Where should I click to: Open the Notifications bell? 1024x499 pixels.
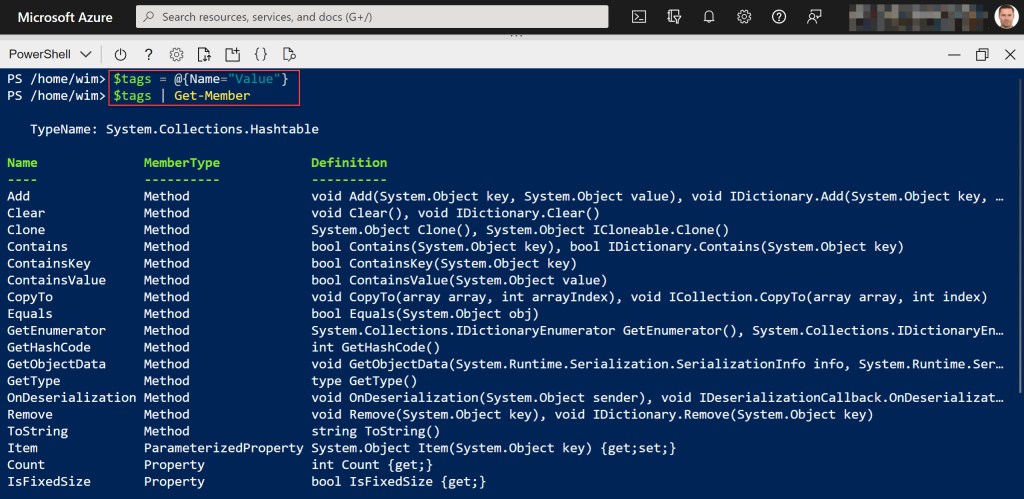709,17
